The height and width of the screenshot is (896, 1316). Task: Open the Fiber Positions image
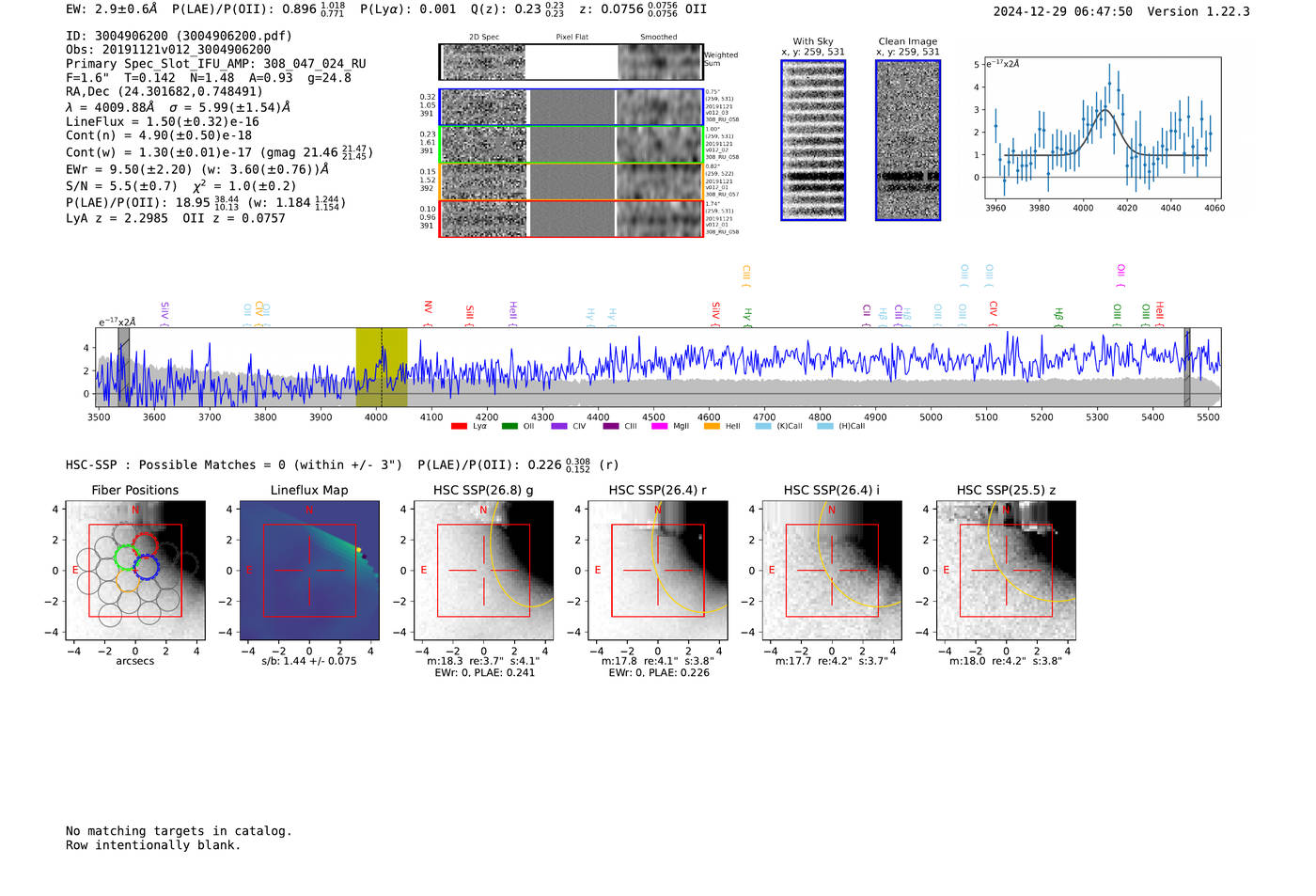click(x=135, y=571)
